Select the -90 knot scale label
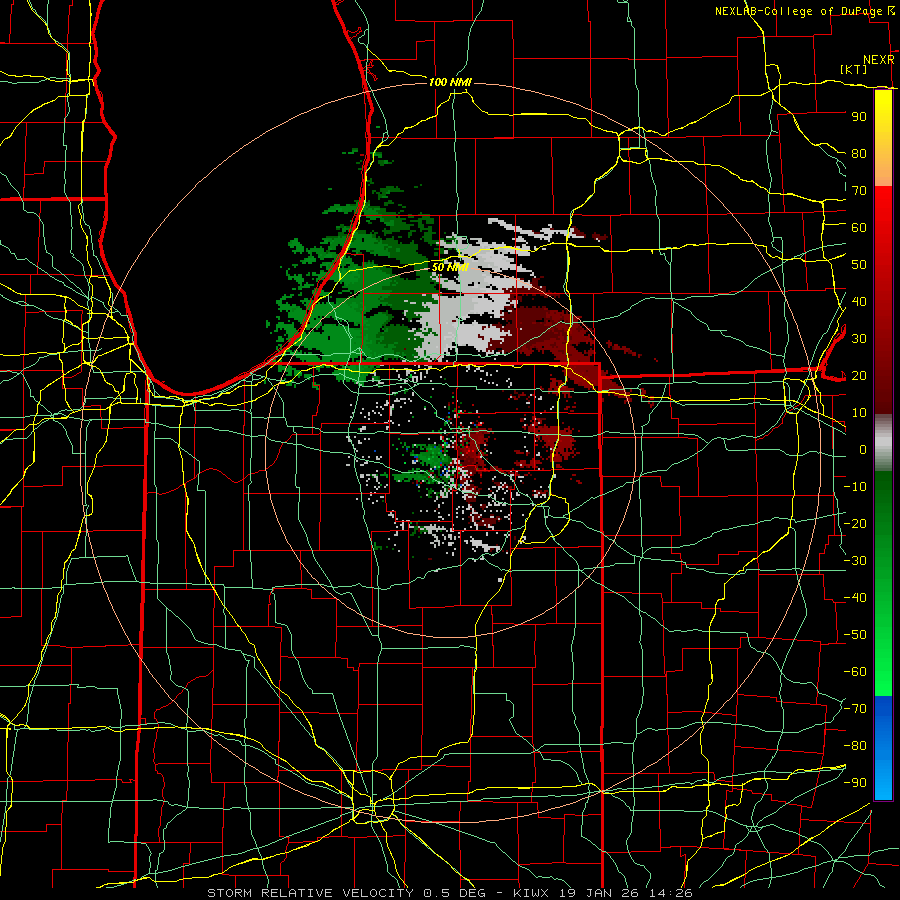 point(855,783)
